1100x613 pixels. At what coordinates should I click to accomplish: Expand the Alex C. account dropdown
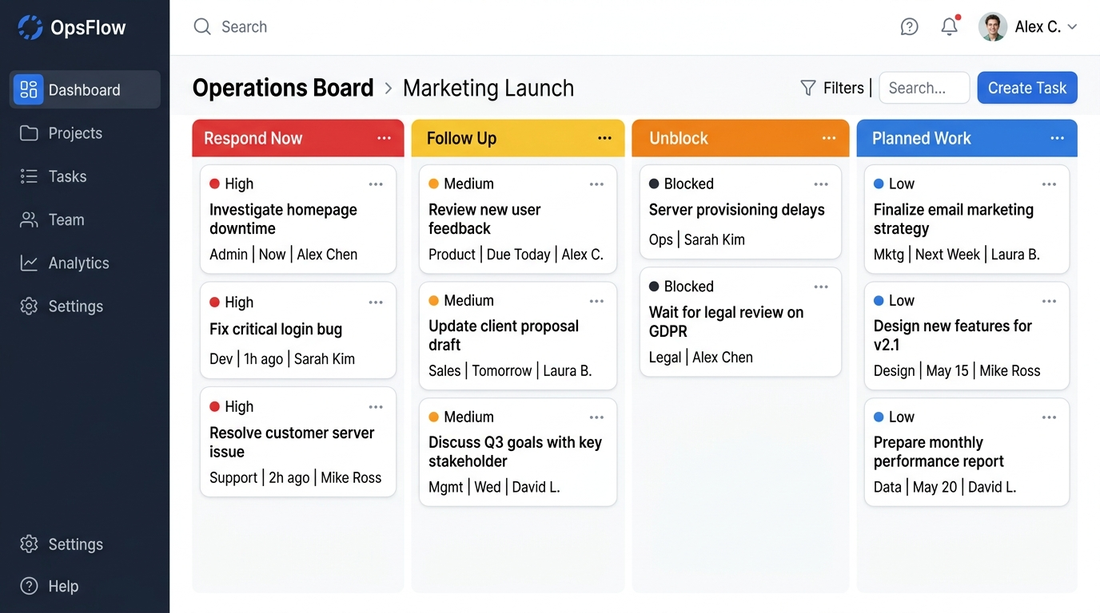tap(1073, 27)
